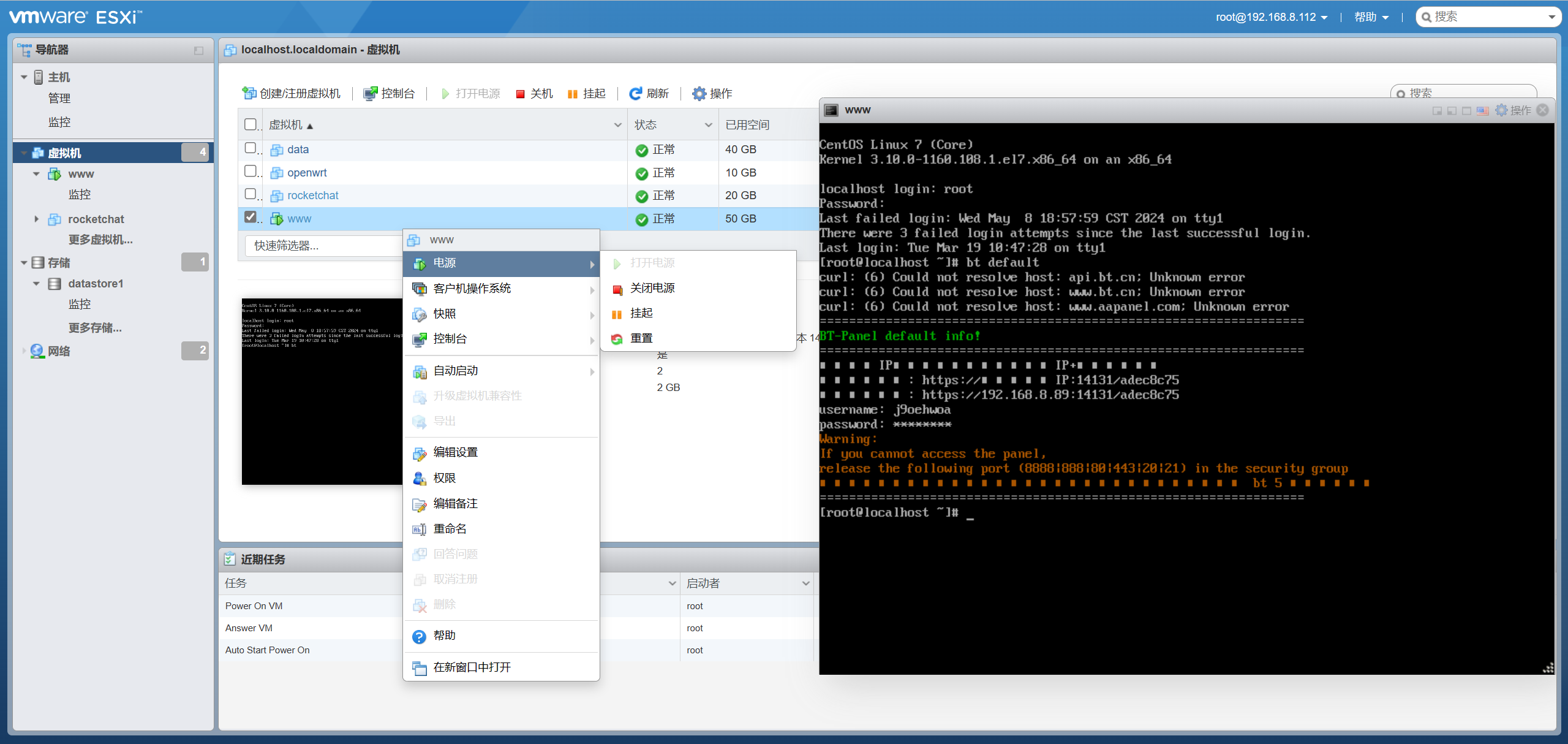1568x744 pixels.
Task: Select Snapshots in the context menu
Action: pyautogui.click(x=445, y=314)
